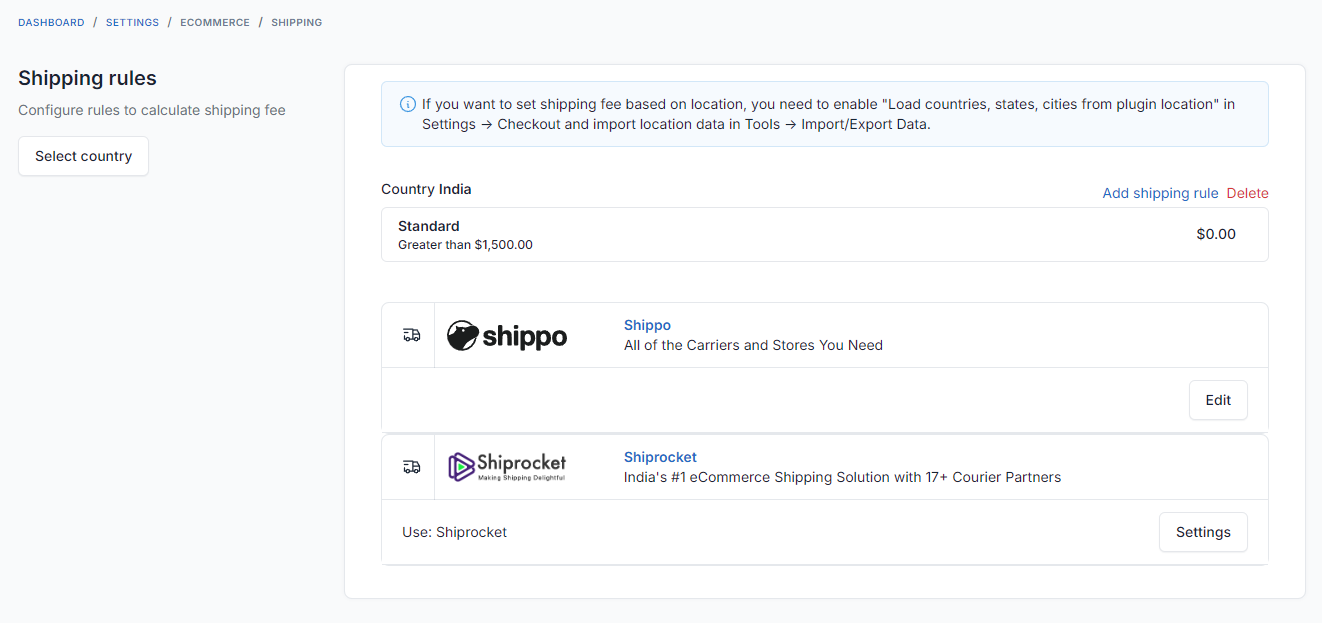Go to the Settings breadcrumb
Screen dimensions: 1322x623
132,22
